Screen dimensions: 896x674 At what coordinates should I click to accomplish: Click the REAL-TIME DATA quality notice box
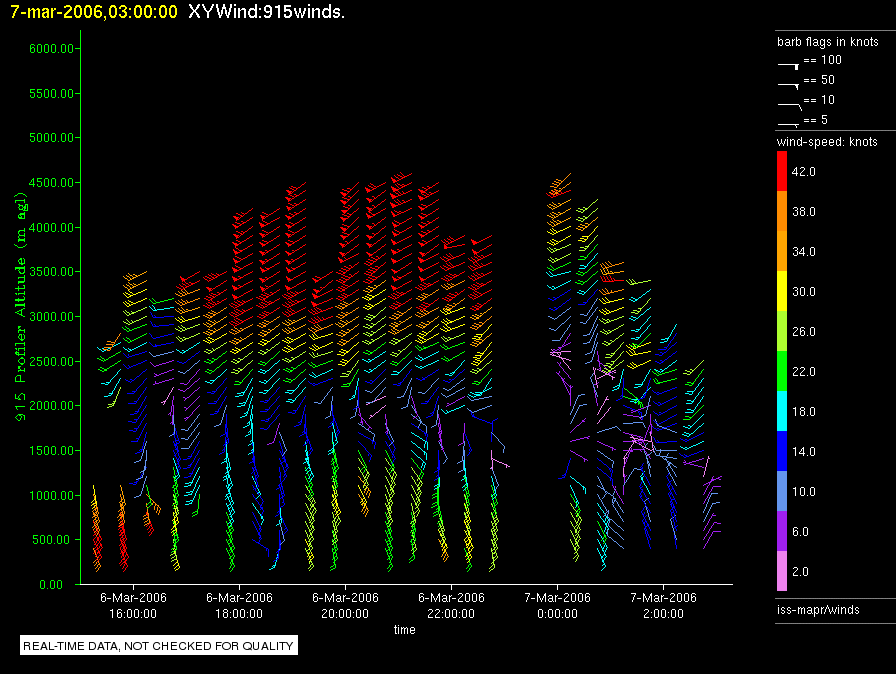159,646
